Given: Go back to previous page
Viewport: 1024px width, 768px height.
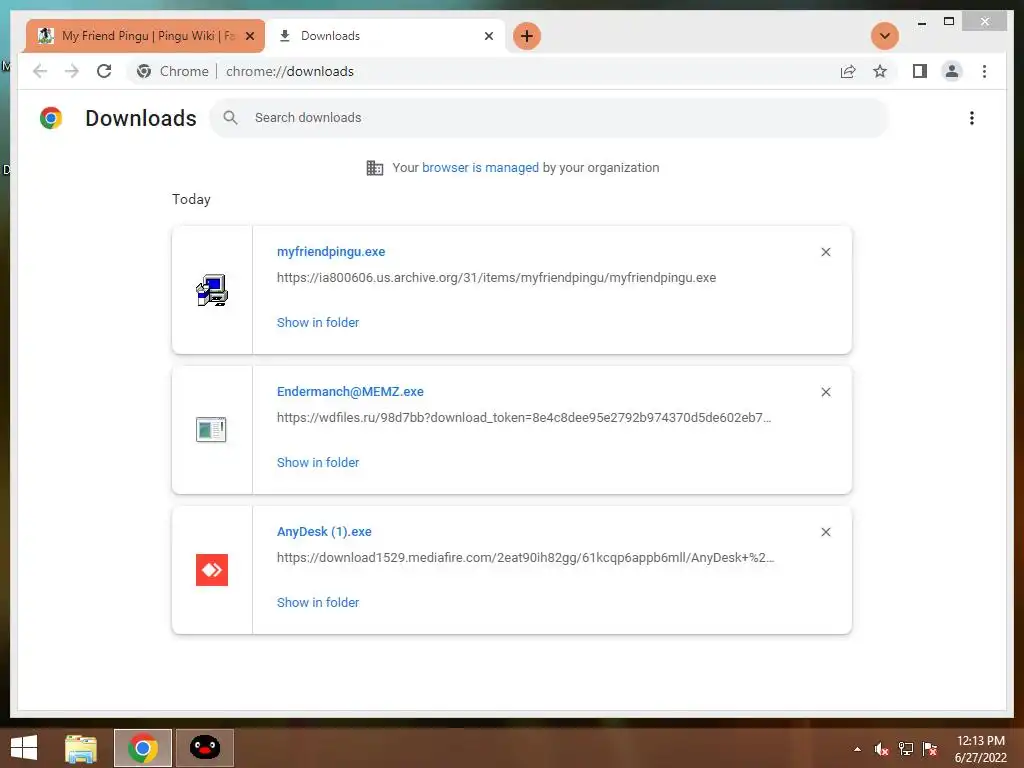Looking at the screenshot, I should (40, 71).
